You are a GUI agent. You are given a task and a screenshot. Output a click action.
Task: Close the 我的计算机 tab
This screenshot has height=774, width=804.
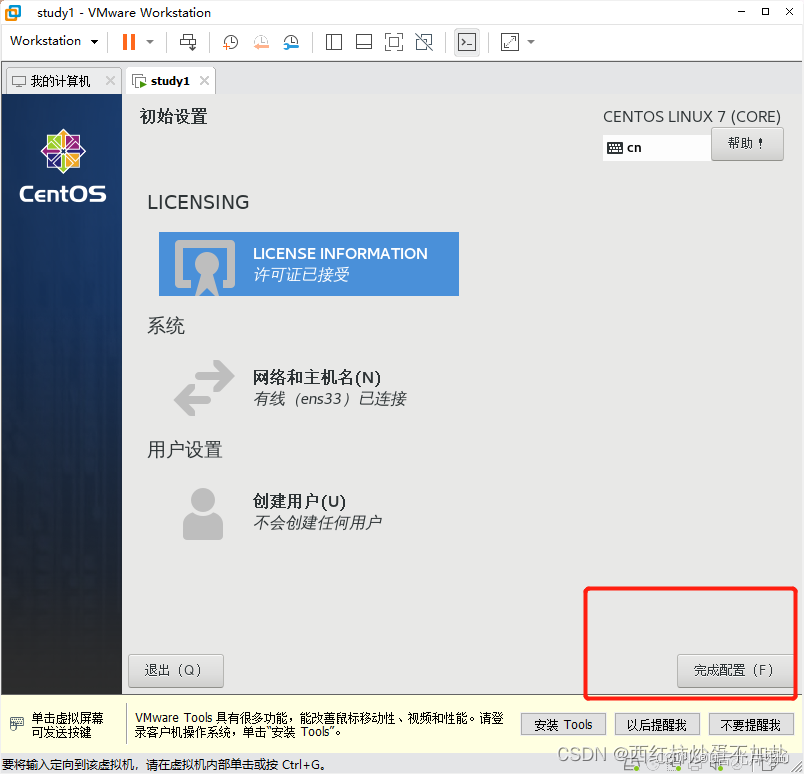click(110, 81)
